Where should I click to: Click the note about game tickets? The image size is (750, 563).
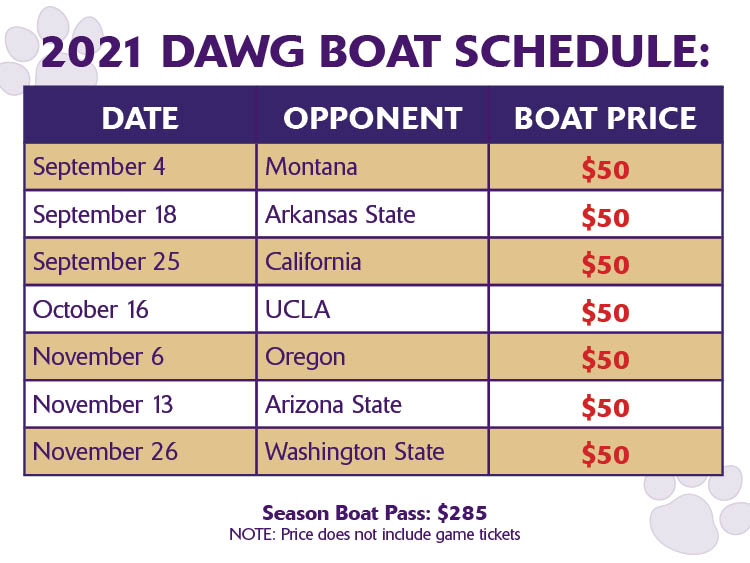click(375, 534)
